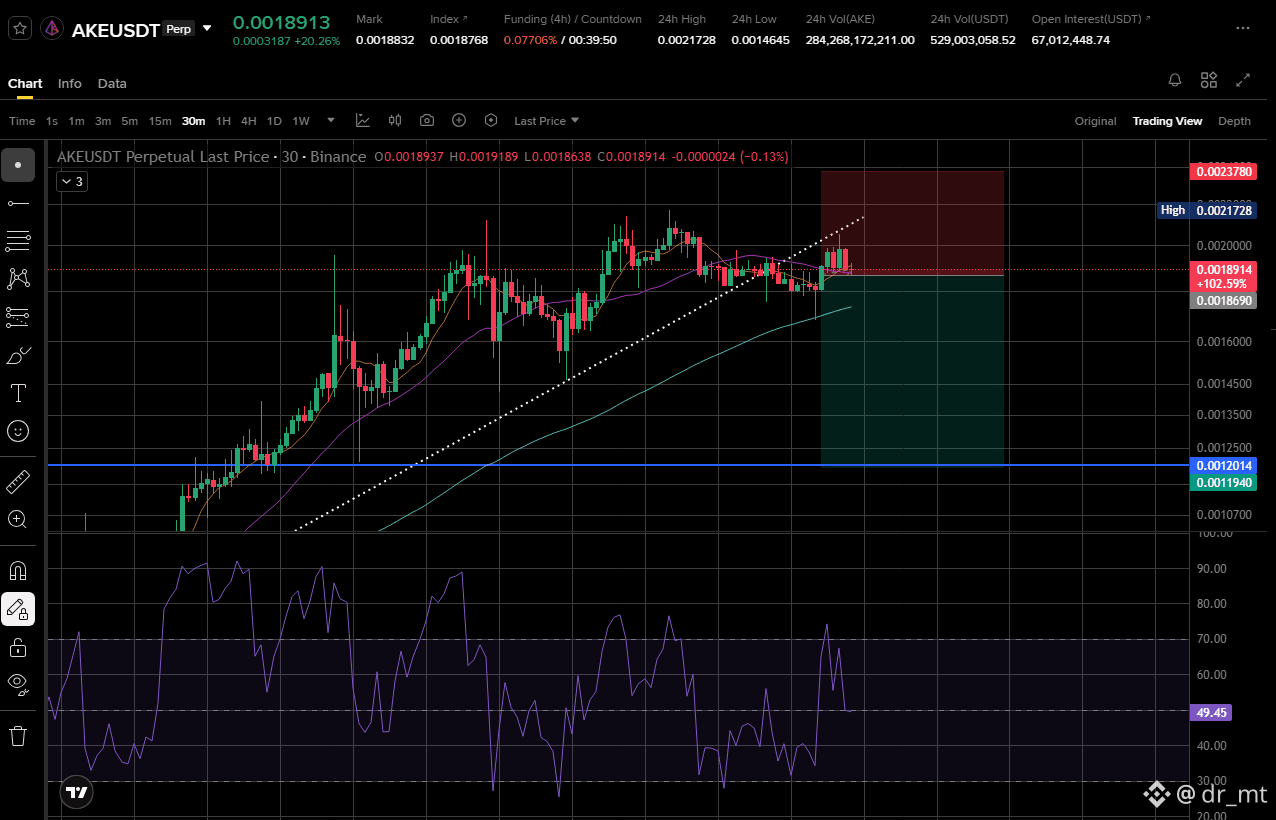This screenshot has height=820, width=1276.
Task: Click the star favorite icon
Action: click(19, 29)
